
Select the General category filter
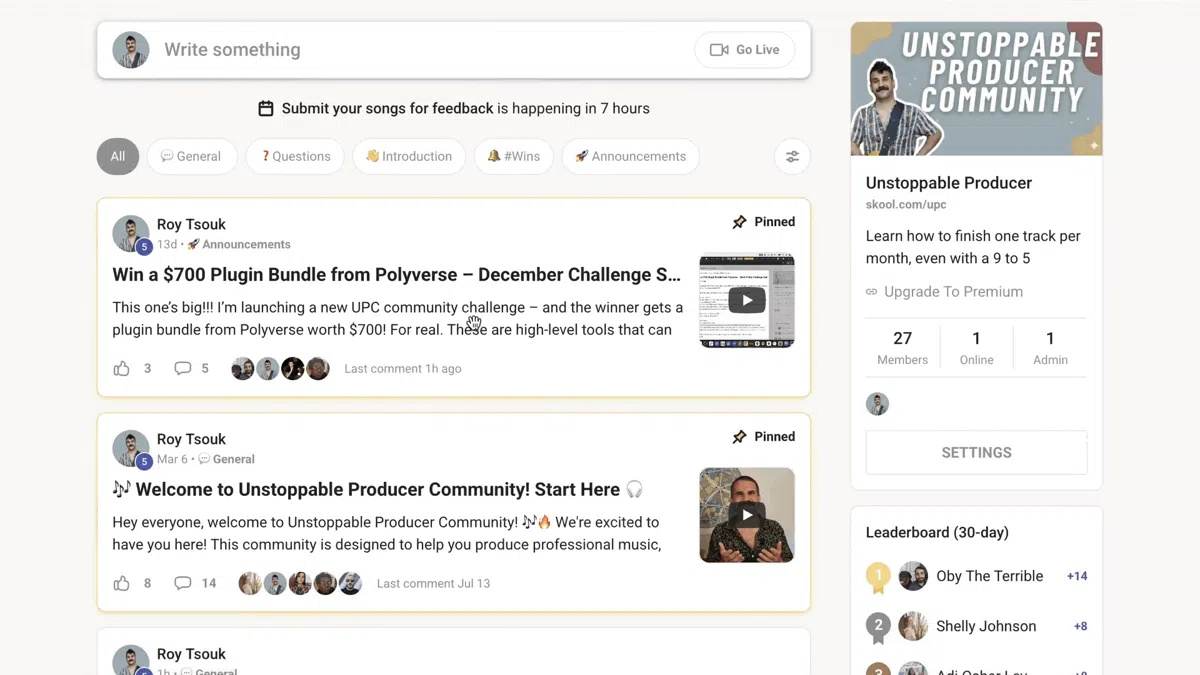(x=192, y=156)
